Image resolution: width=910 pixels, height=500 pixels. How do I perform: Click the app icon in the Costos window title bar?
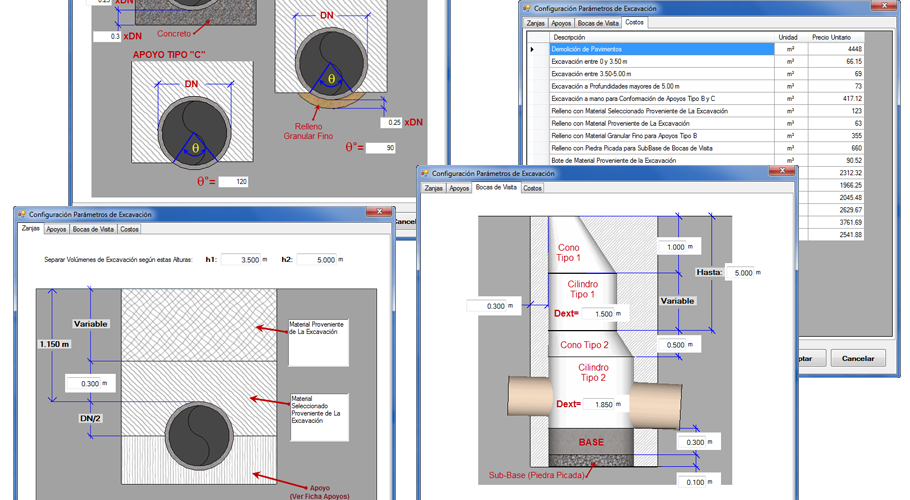(x=527, y=9)
